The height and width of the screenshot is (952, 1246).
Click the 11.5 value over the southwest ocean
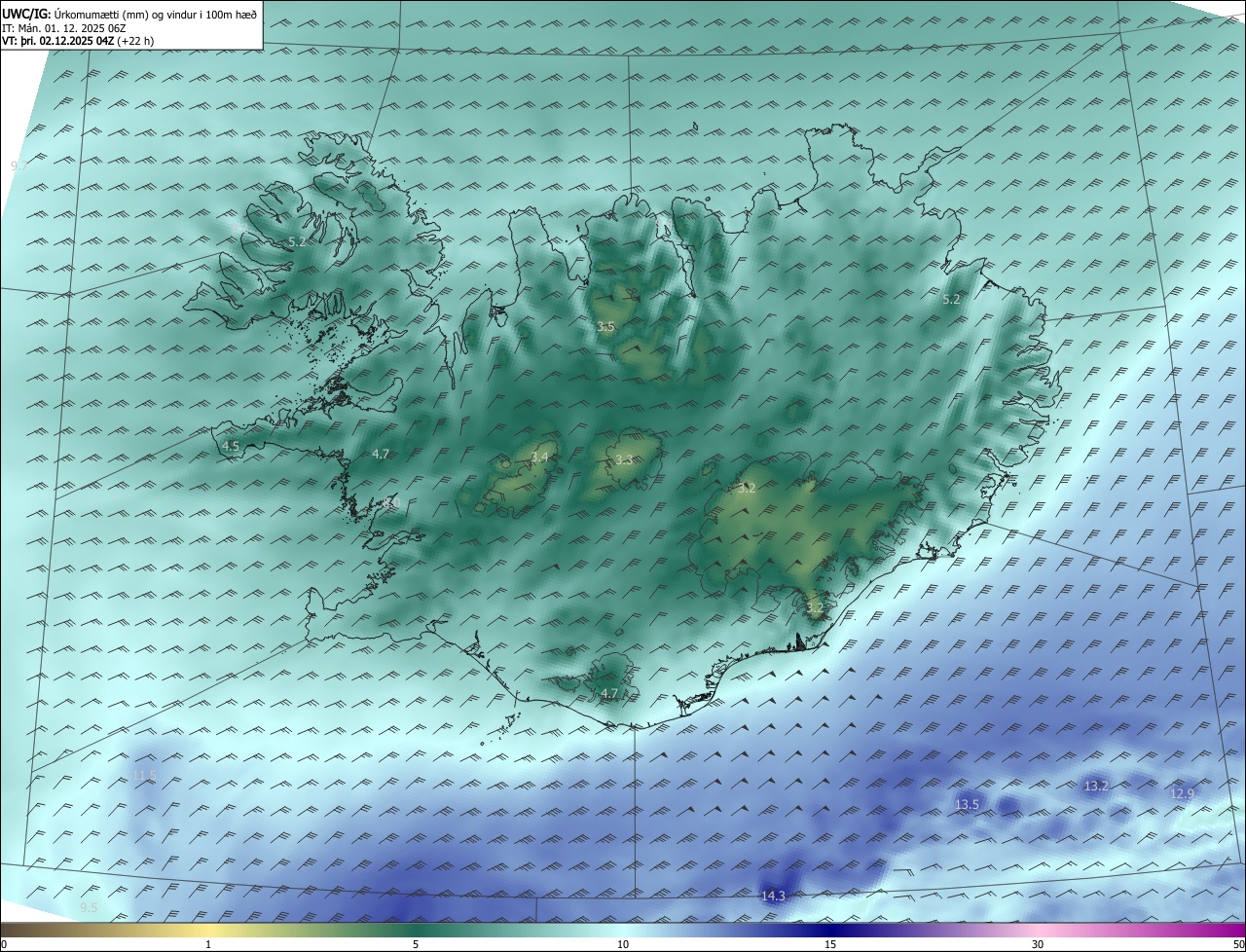pyautogui.click(x=144, y=776)
